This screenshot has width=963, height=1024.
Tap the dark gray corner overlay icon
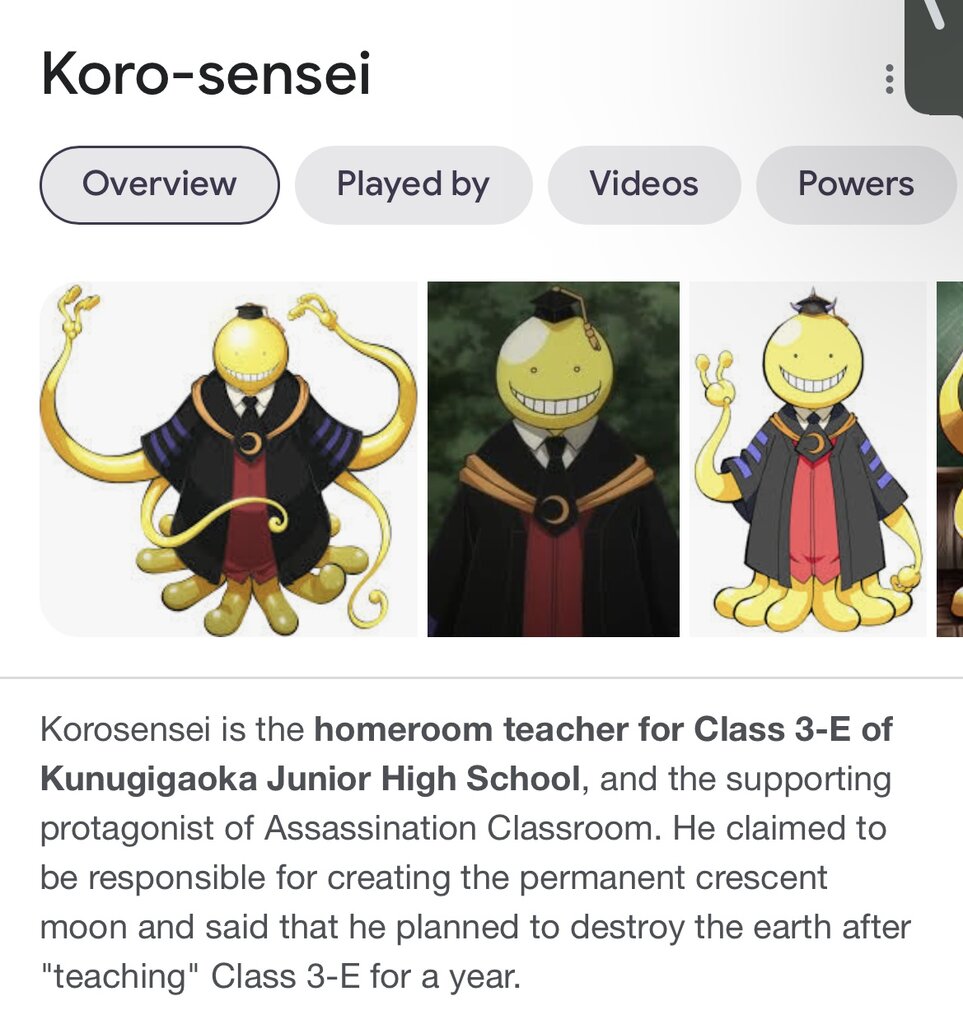(x=934, y=57)
